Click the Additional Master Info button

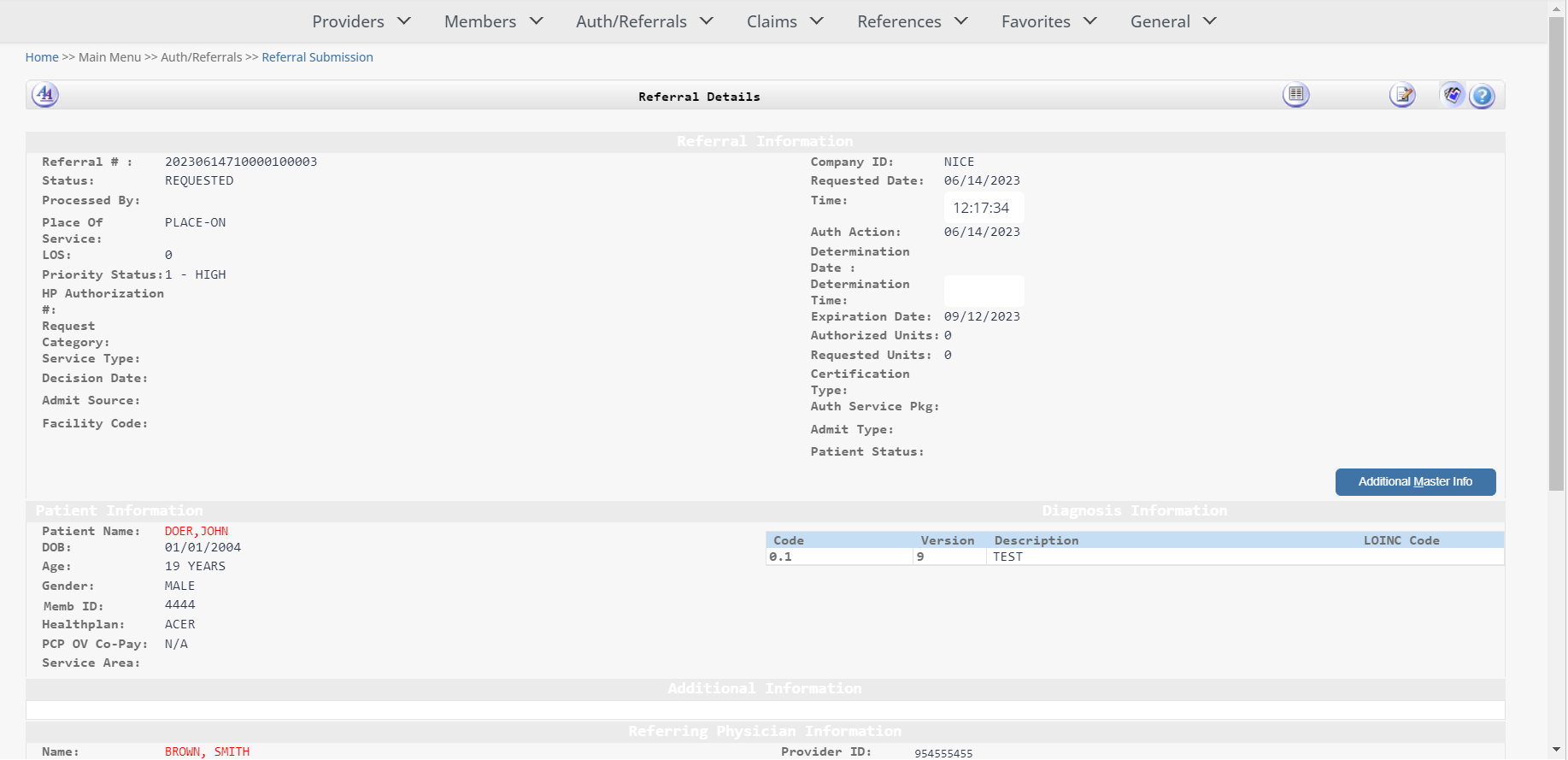point(1415,482)
